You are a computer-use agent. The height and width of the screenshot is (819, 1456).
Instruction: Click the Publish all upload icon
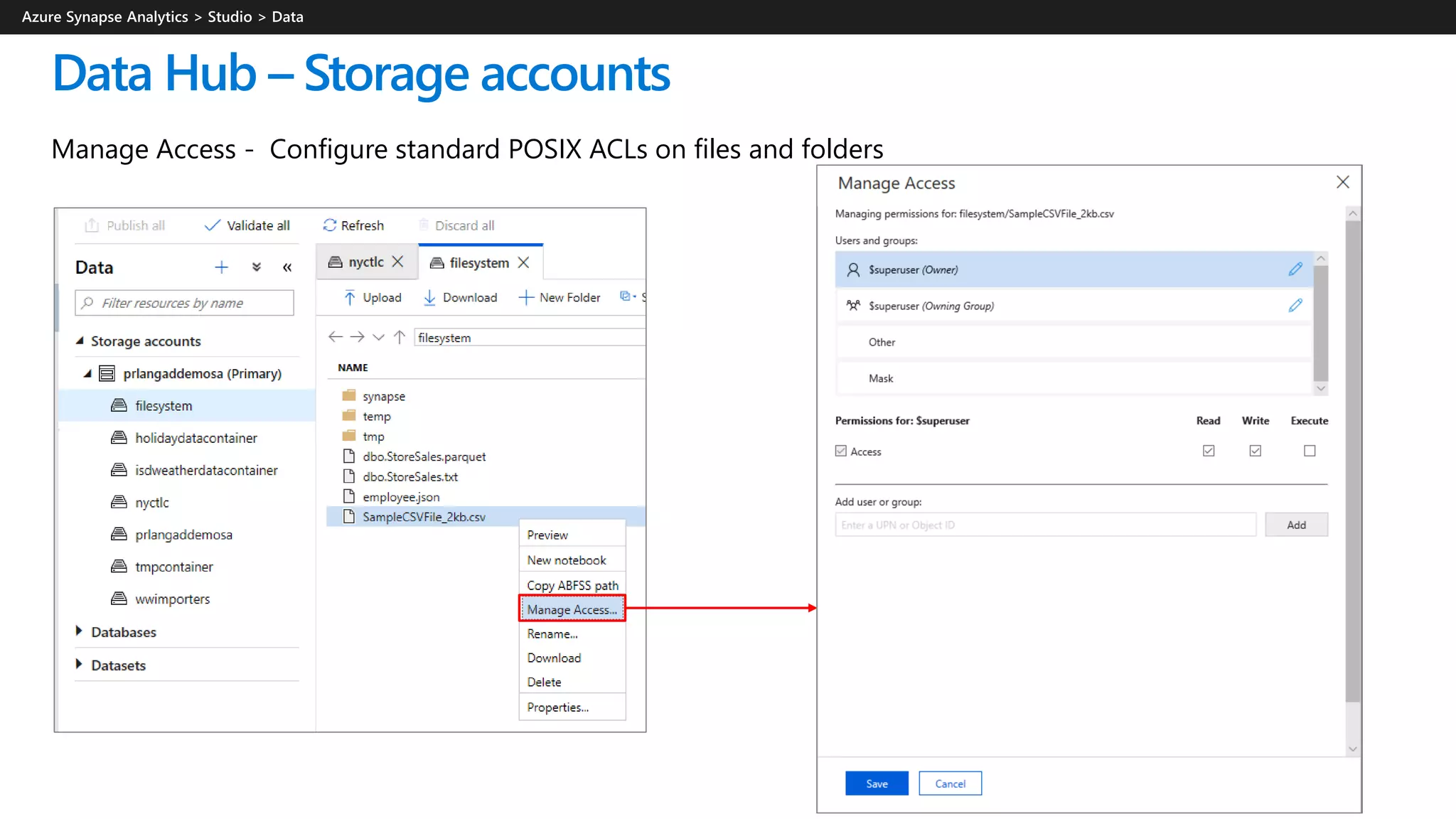pos(92,225)
